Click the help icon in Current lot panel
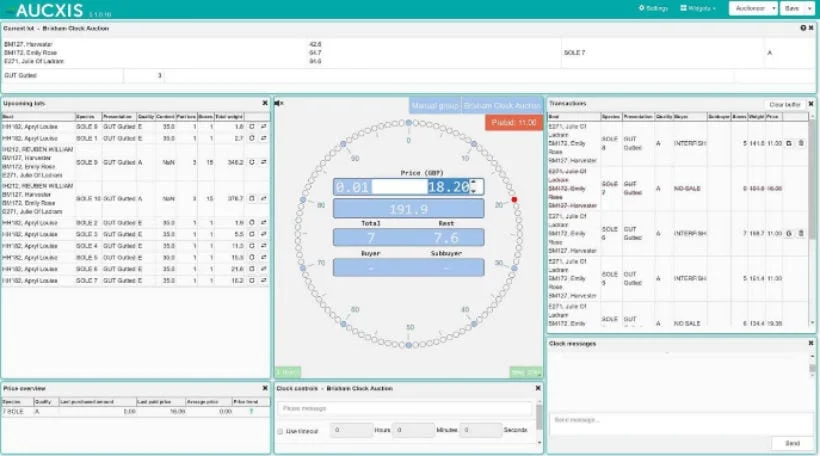The image size is (820, 456). (x=803, y=28)
